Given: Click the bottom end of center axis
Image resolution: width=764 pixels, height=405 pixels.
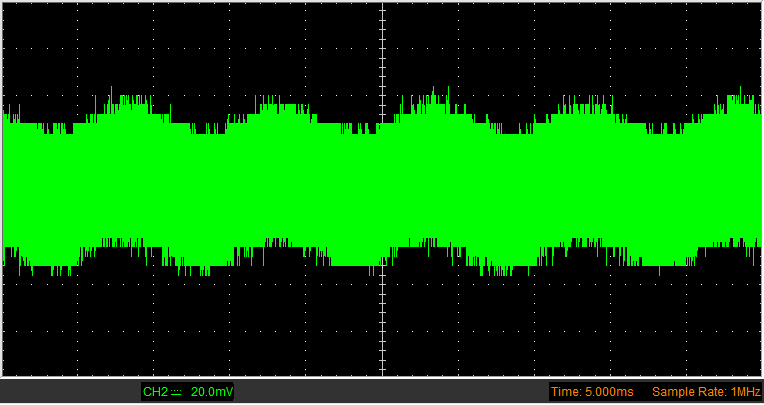Looking at the screenshot, I should (382, 371).
